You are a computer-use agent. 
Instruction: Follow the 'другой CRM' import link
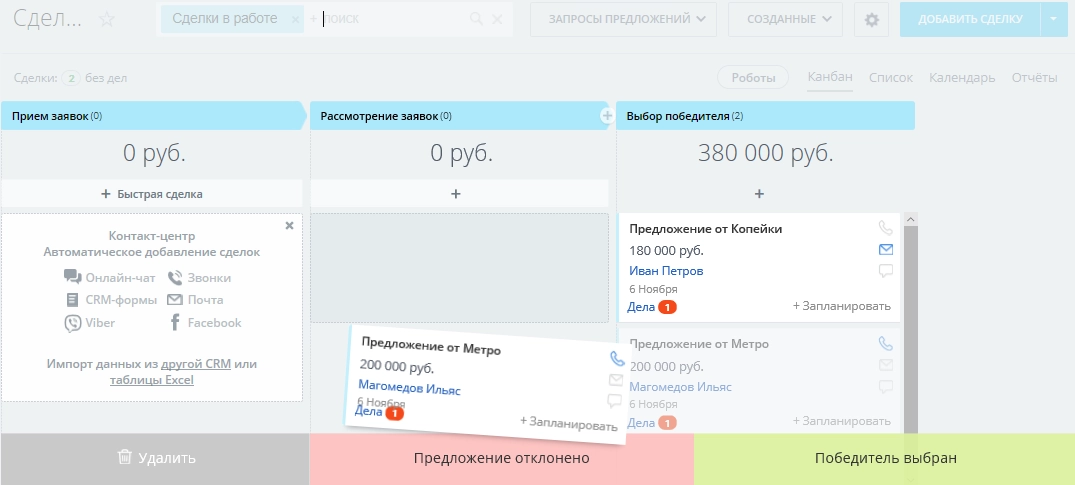coord(196,364)
